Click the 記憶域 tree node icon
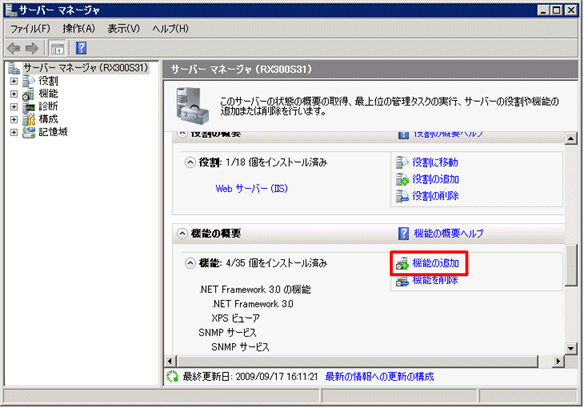Viewport: 584px width, 408px height. click(29, 132)
